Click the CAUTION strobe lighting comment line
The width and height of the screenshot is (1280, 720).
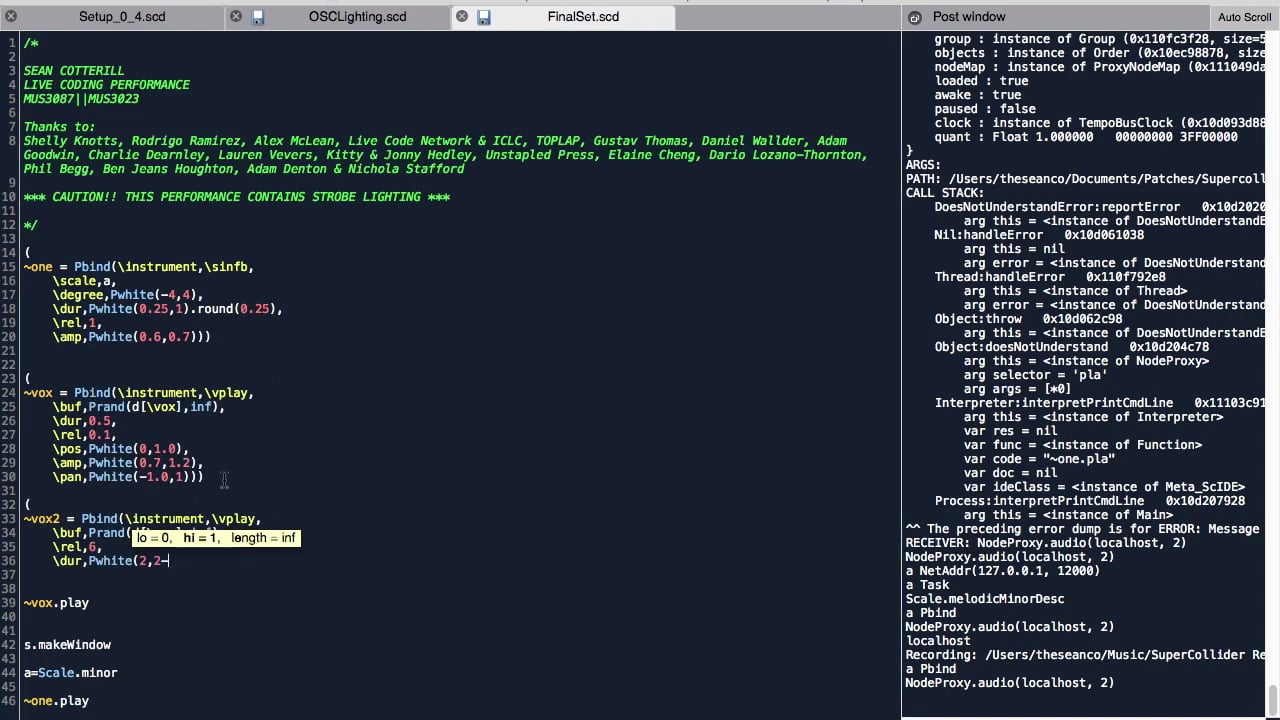pyautogui.click(x=237, y=197)
